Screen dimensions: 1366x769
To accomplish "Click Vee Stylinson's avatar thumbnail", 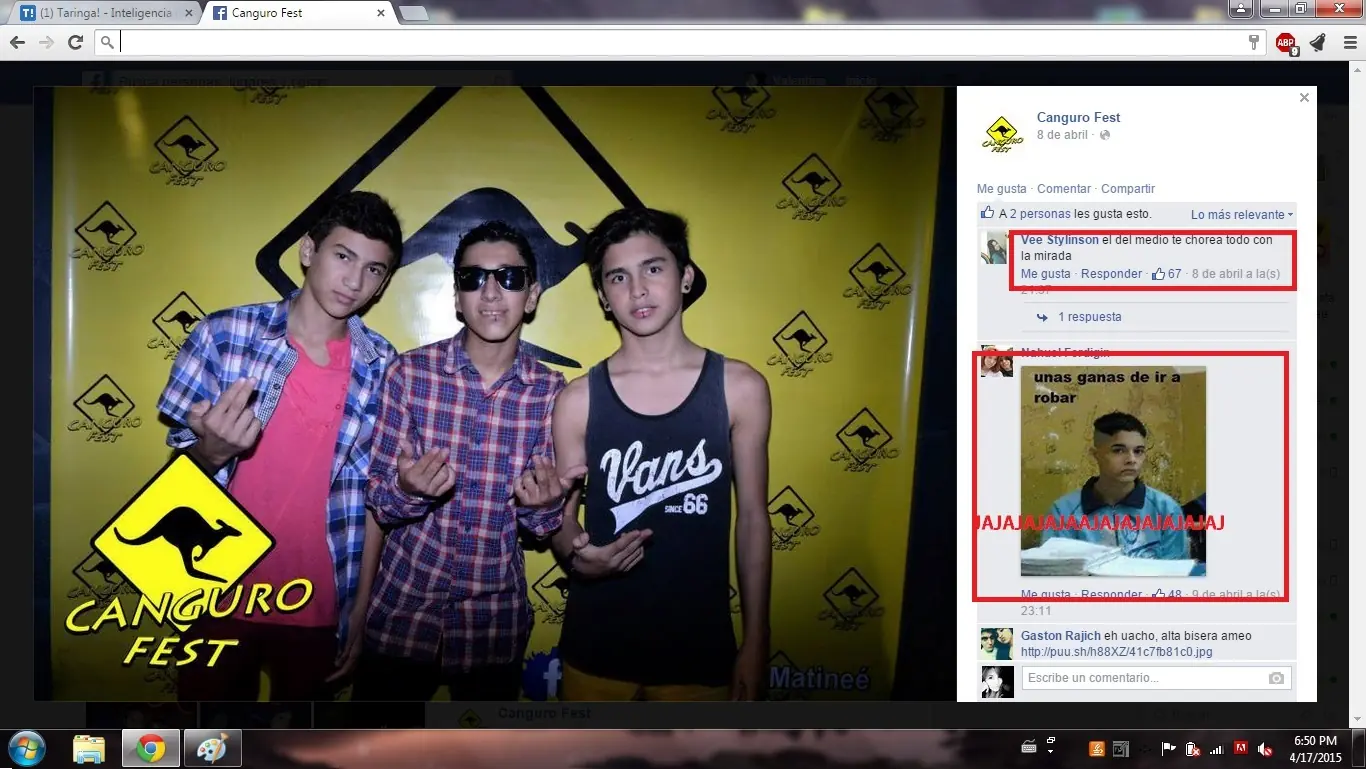I will point(995,247).
